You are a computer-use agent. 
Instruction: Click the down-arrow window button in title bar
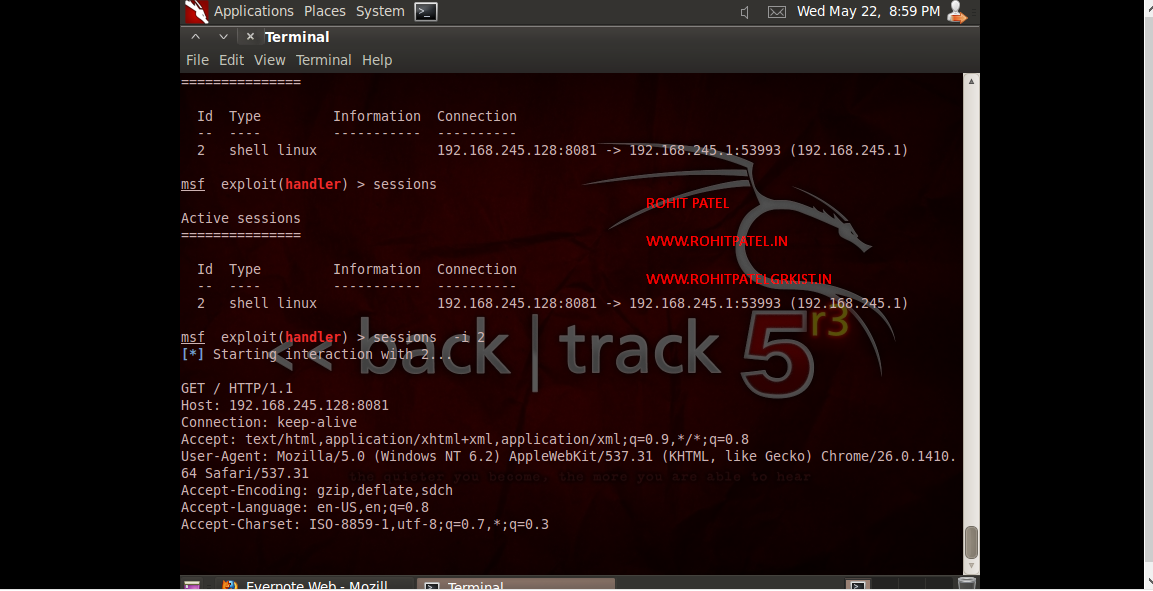(223, 36)
